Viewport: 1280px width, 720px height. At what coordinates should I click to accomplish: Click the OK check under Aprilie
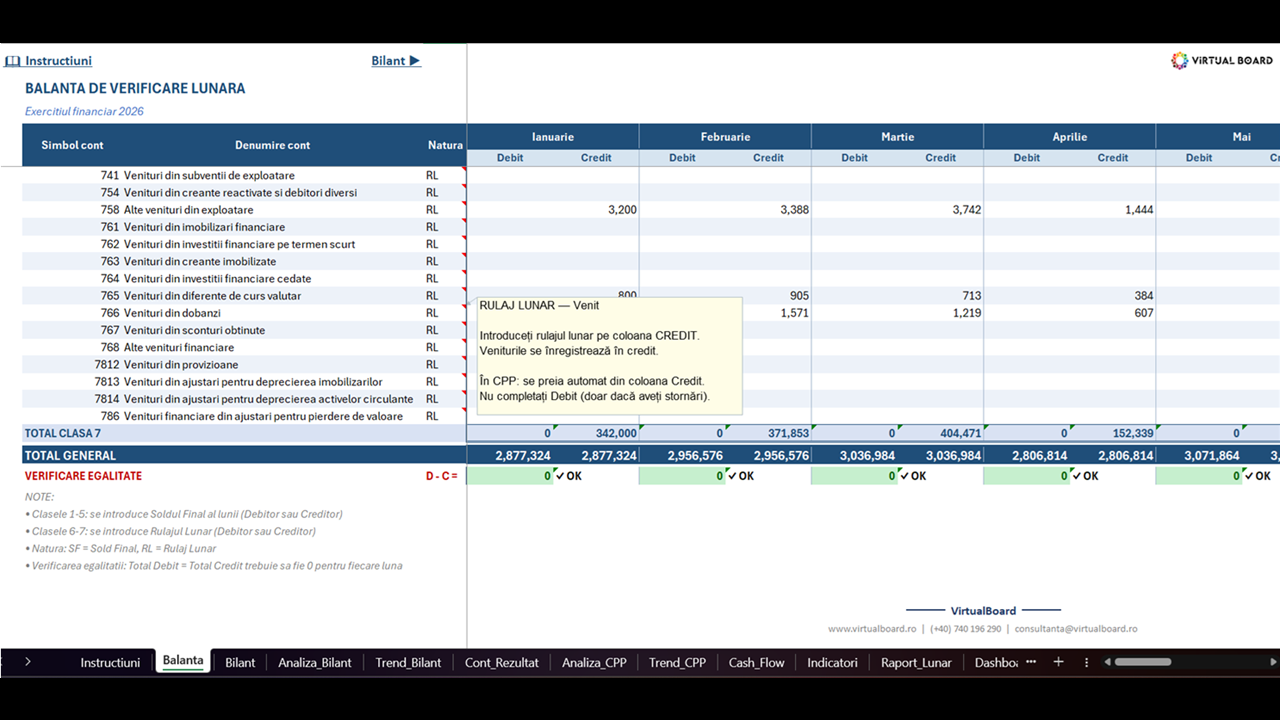(x=1085, y=476)
